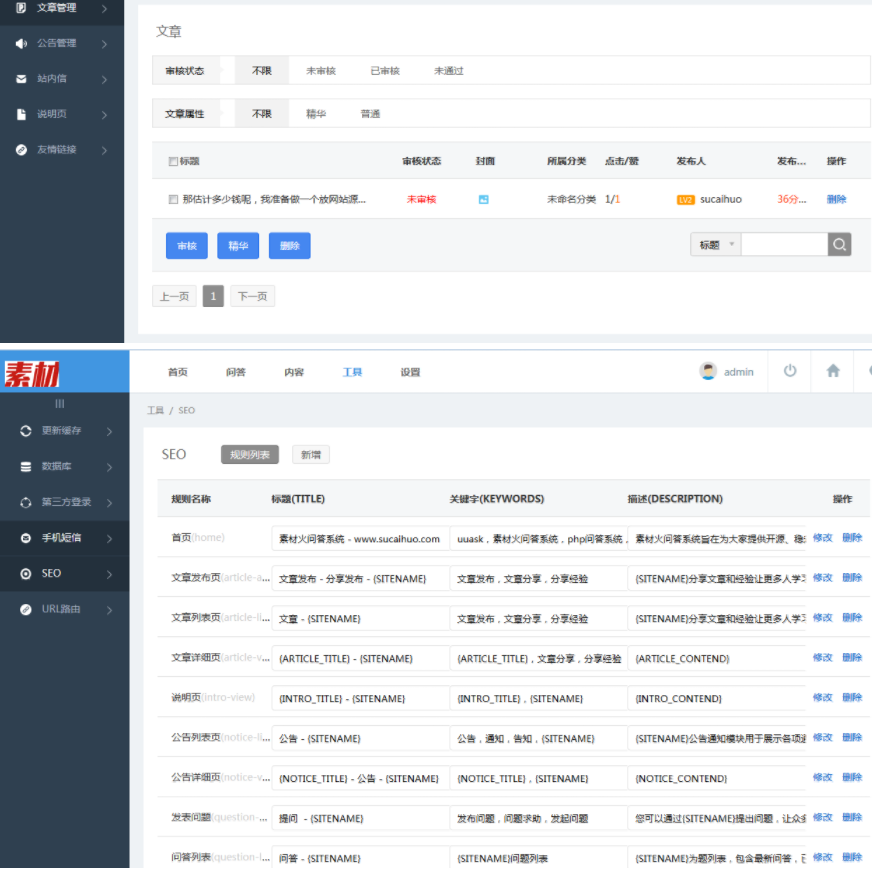Switch to the 问答 top menu
The width and height of the screenshot is (872, 874).
click(x=236, y=372)
